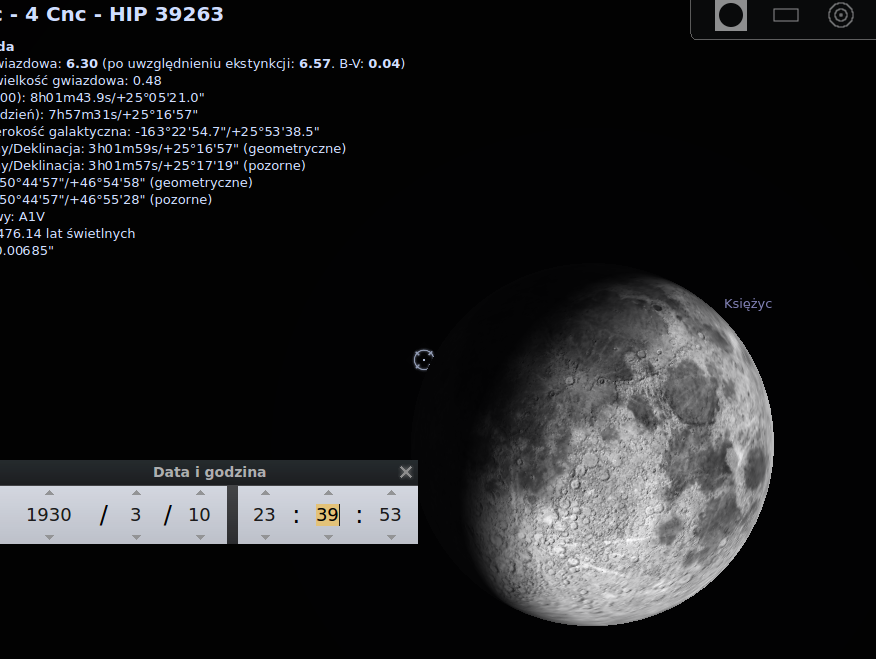Increase the year with the up arrow

coord(49,493)
